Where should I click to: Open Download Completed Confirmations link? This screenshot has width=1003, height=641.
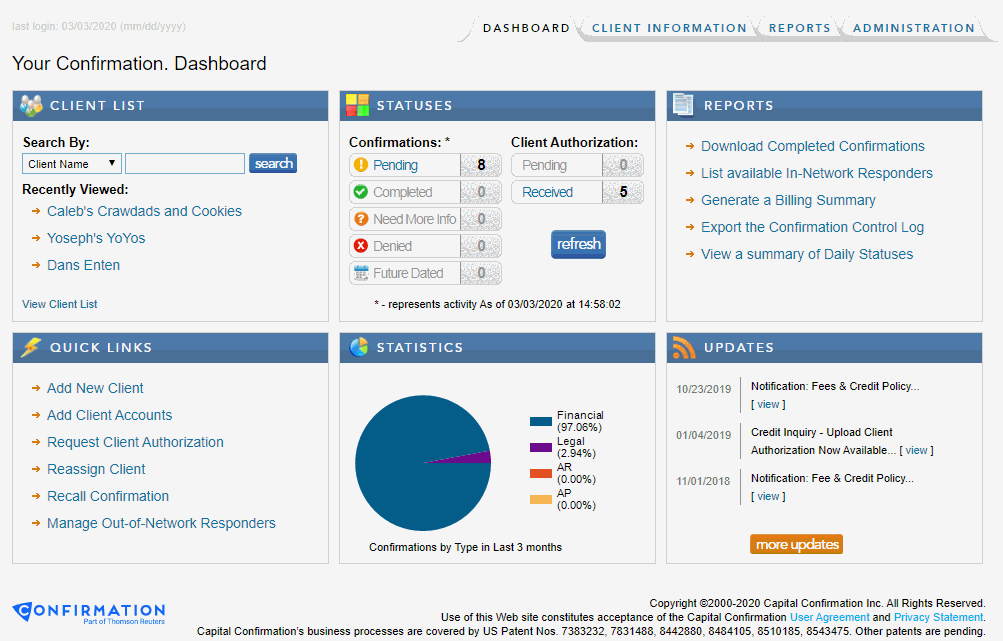pyautogui.click(x=812, y=146)
